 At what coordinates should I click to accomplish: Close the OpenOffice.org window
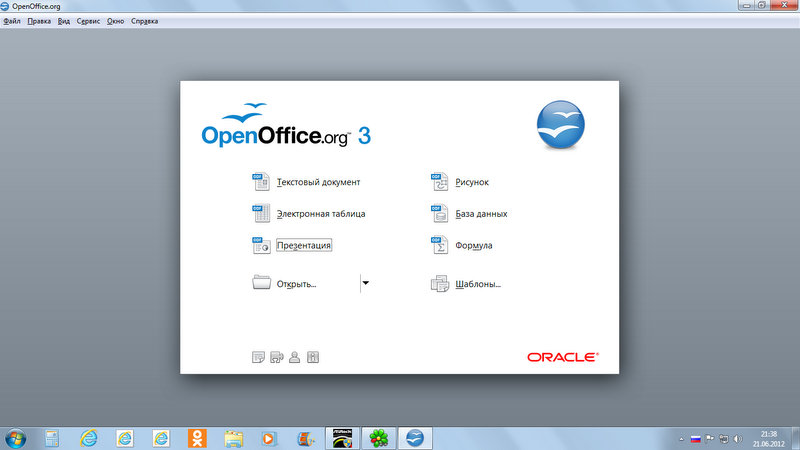point(784,5)
